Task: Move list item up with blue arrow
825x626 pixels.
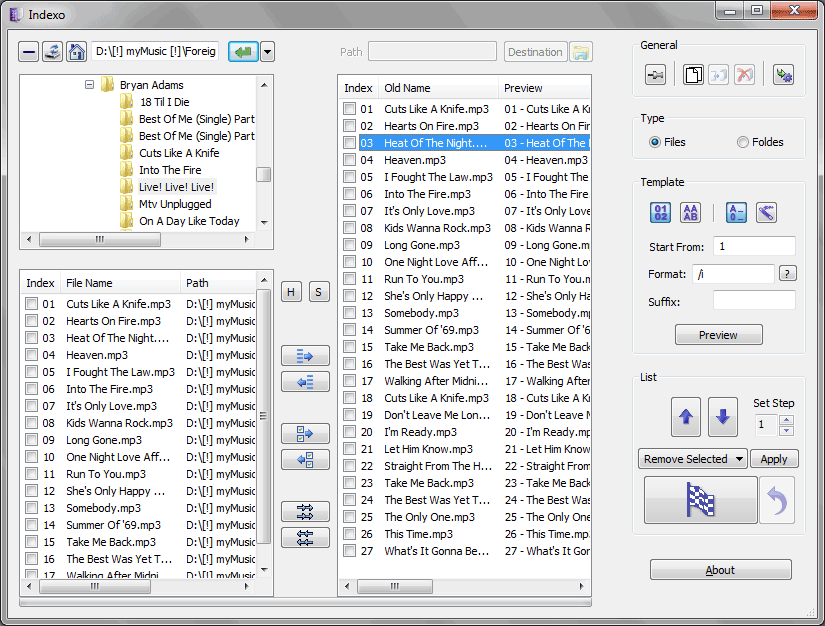Action: 685,417
